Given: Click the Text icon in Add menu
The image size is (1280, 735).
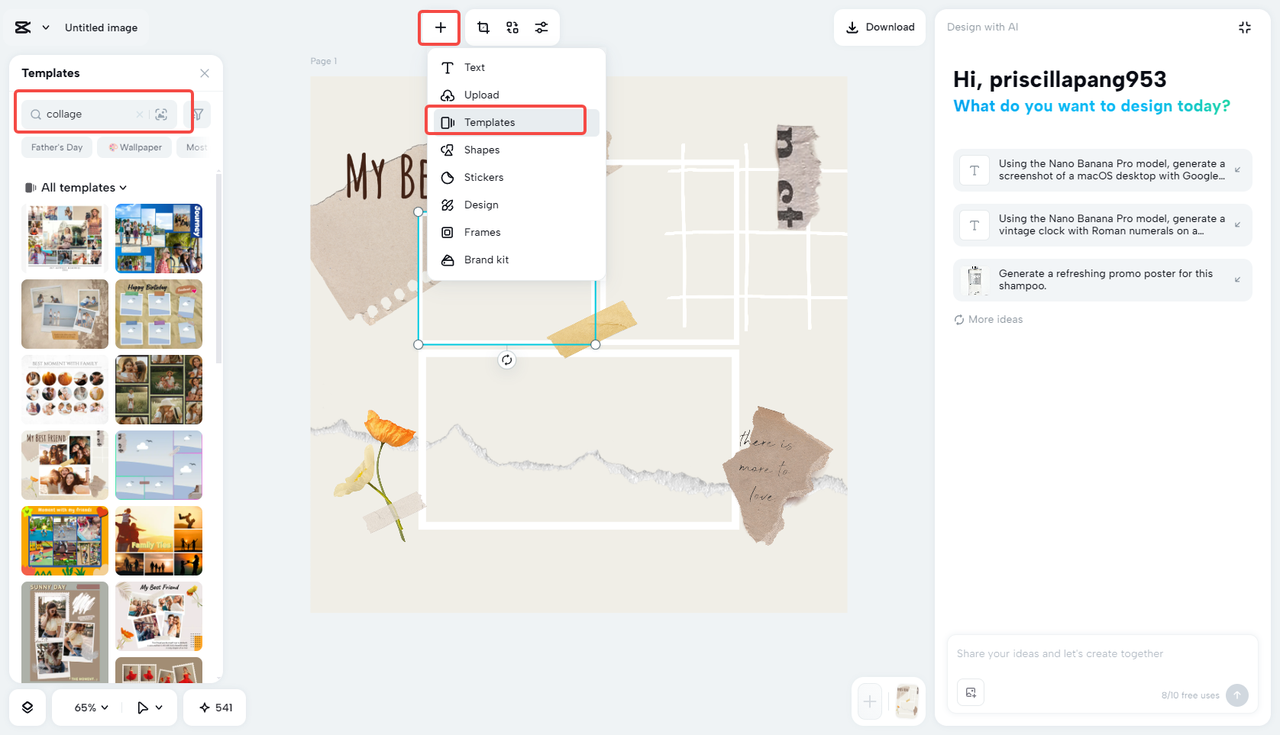Looking at the screenshot, I should (448, 68).
